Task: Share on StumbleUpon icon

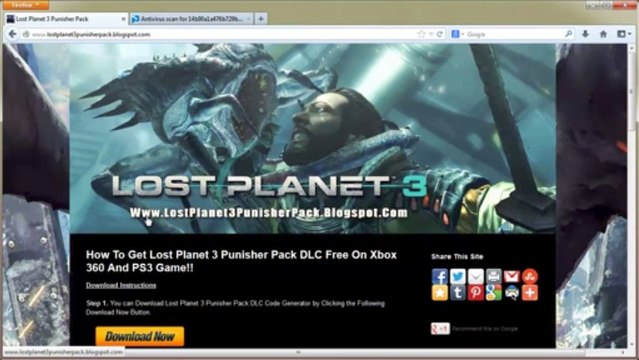Action: (529, 276)
